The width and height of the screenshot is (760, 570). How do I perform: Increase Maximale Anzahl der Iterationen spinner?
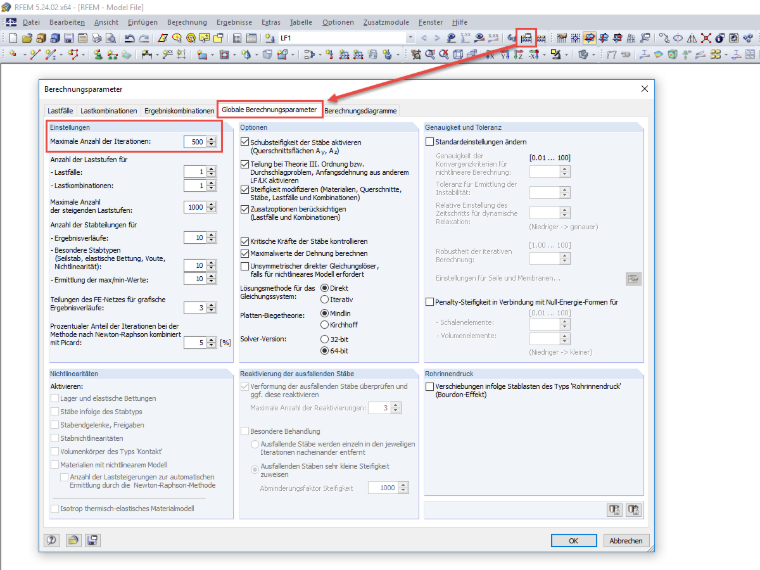pyautogui.click(x=211, y=139)
